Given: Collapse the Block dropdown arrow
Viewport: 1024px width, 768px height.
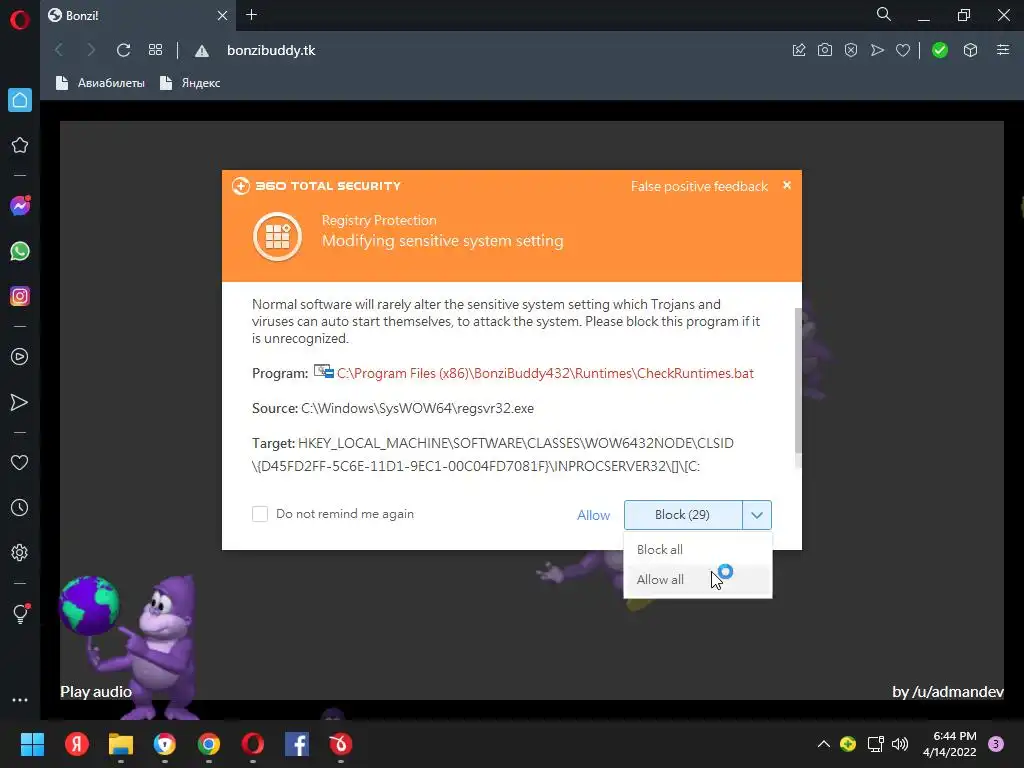Looking at the screenshot, I should click(x=757, y=515).
